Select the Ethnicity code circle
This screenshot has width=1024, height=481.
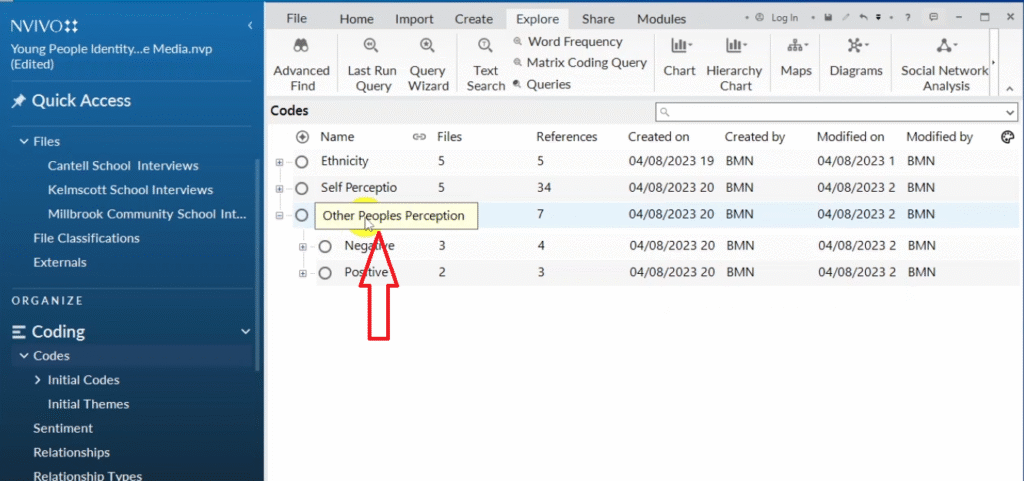[302, 162]
